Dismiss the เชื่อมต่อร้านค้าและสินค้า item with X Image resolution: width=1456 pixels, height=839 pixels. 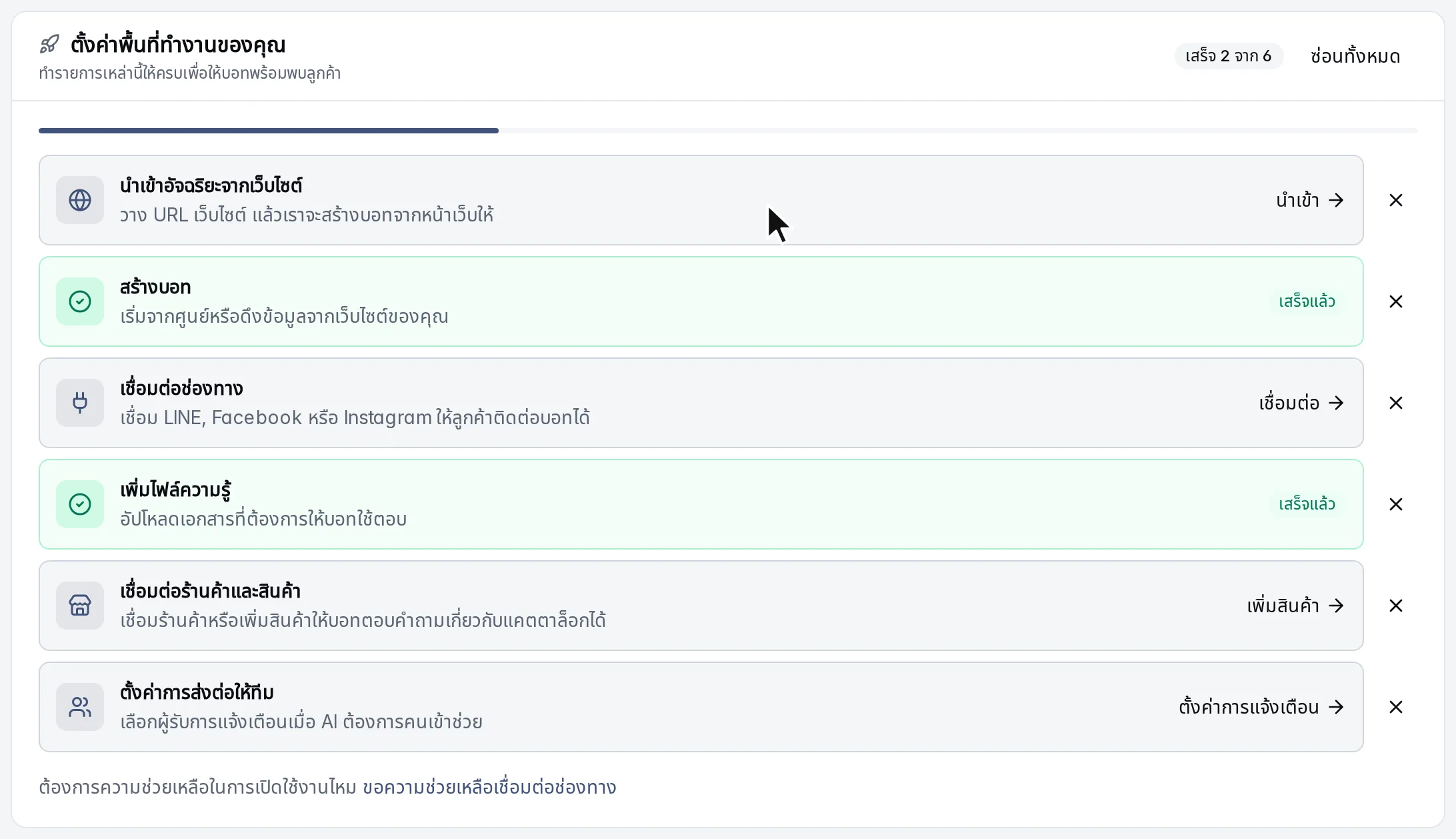click(1396, 606)
